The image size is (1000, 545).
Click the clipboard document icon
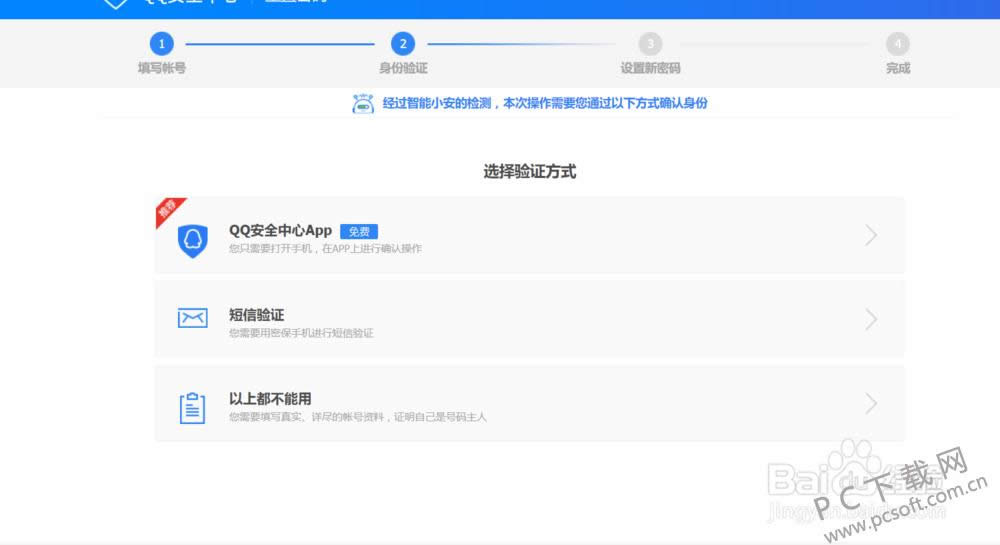coord(192,408)
